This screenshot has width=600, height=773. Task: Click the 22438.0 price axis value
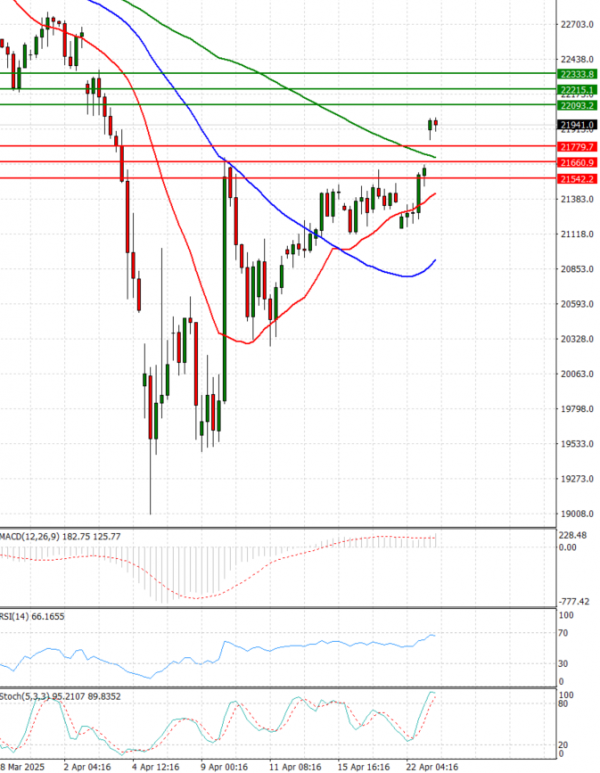click(577, 59)
